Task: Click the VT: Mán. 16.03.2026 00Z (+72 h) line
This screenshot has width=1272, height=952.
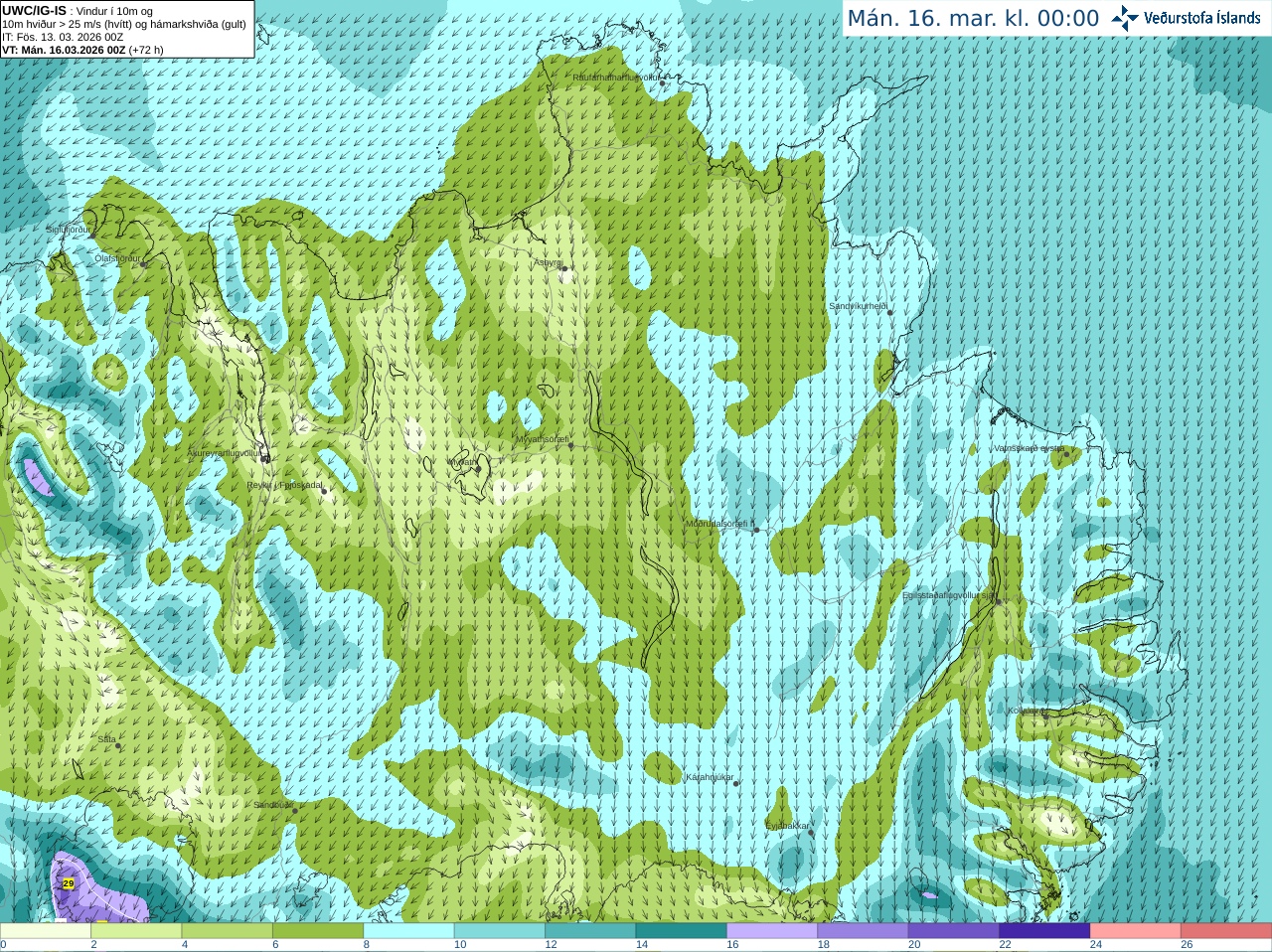Action: click(x=82, y=50)
